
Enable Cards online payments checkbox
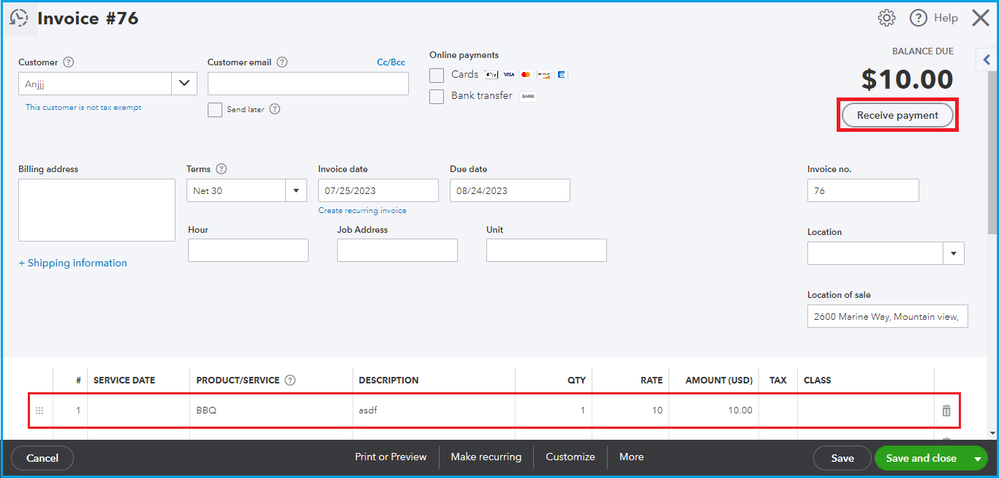[x=436, y=75]
